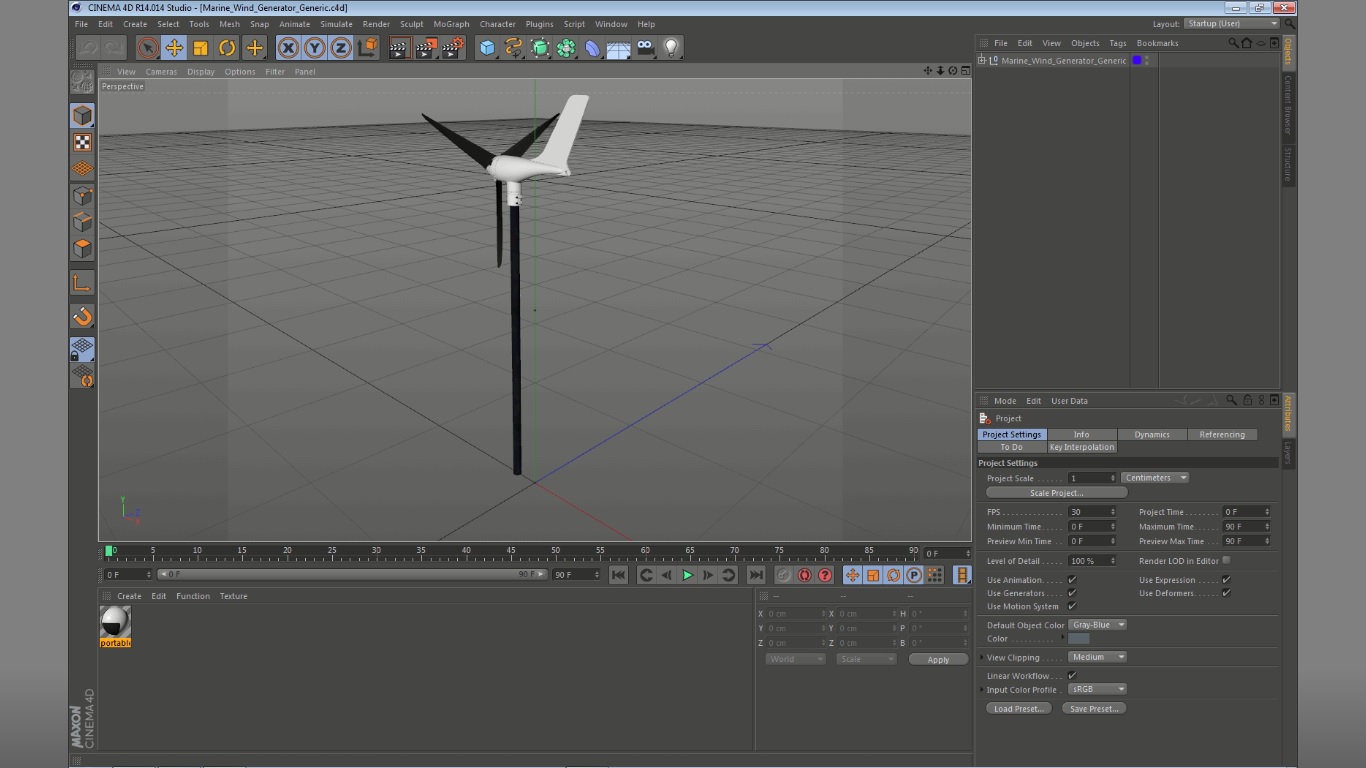Add a Floor environment object
The image size is (1366, 768).
tap(619, 47)
